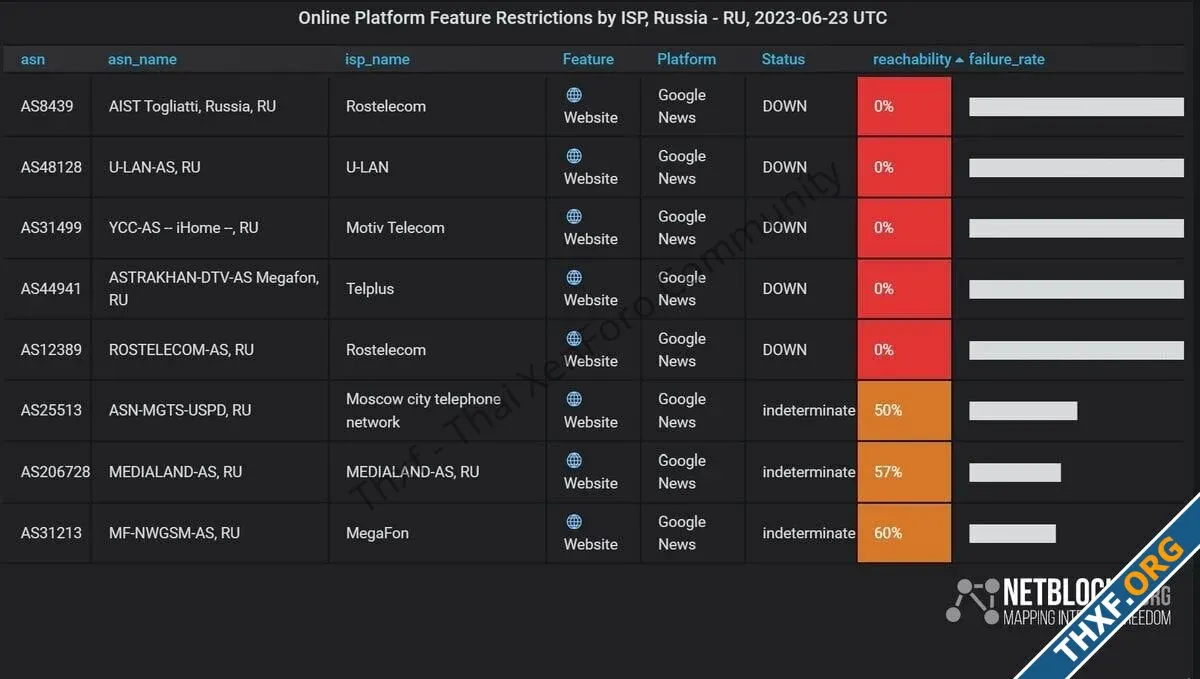
Task: Select AS48128 cell
Action: 47,167
